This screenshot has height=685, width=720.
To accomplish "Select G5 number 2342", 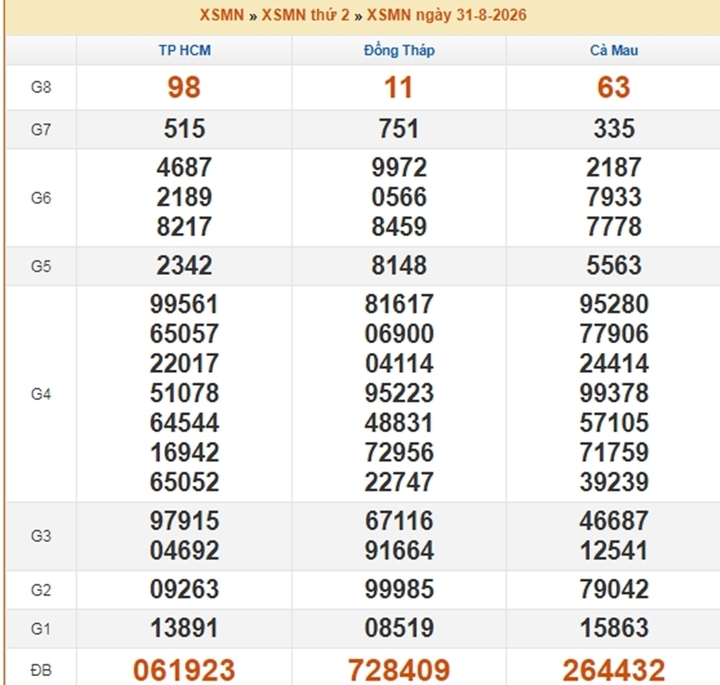I will (x=184, y=265).
